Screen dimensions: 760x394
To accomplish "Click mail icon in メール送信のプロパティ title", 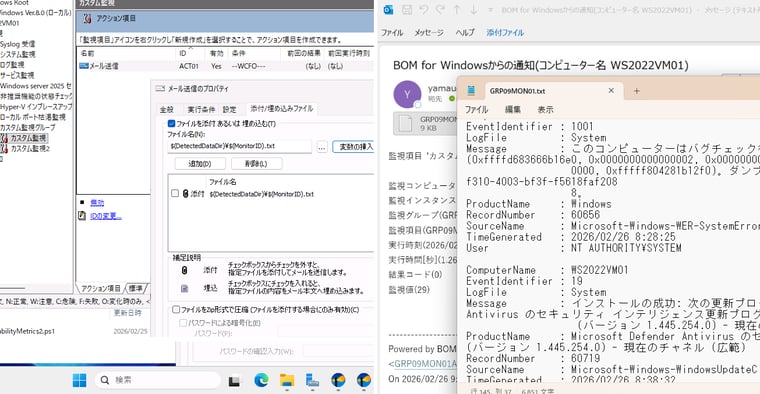I will (x=160, y=89).
